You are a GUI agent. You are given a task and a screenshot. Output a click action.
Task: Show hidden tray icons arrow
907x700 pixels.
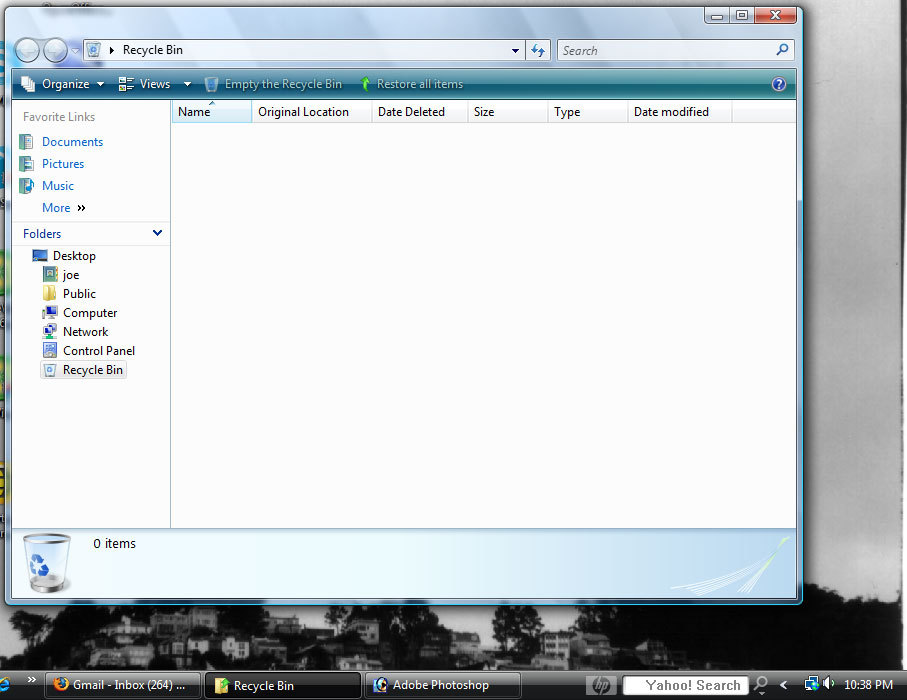pos(783,685)
